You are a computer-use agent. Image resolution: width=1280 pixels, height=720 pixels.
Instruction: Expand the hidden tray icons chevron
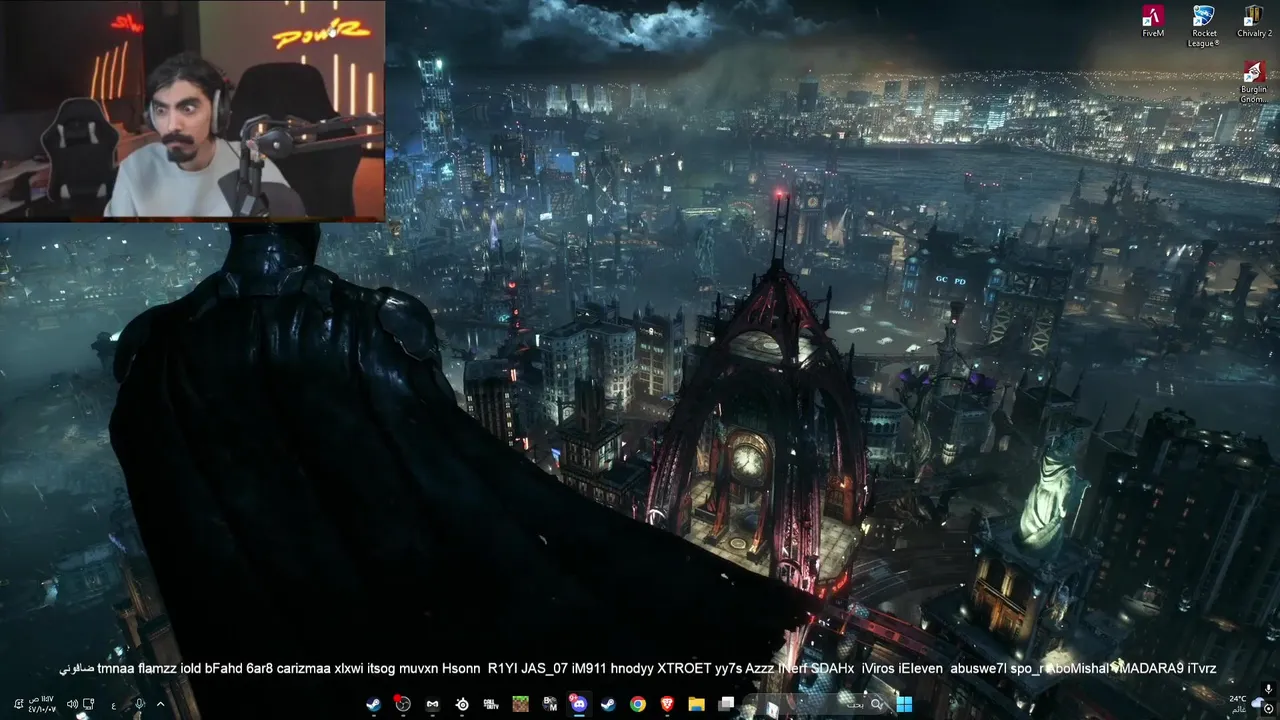[x=160, y=704]
